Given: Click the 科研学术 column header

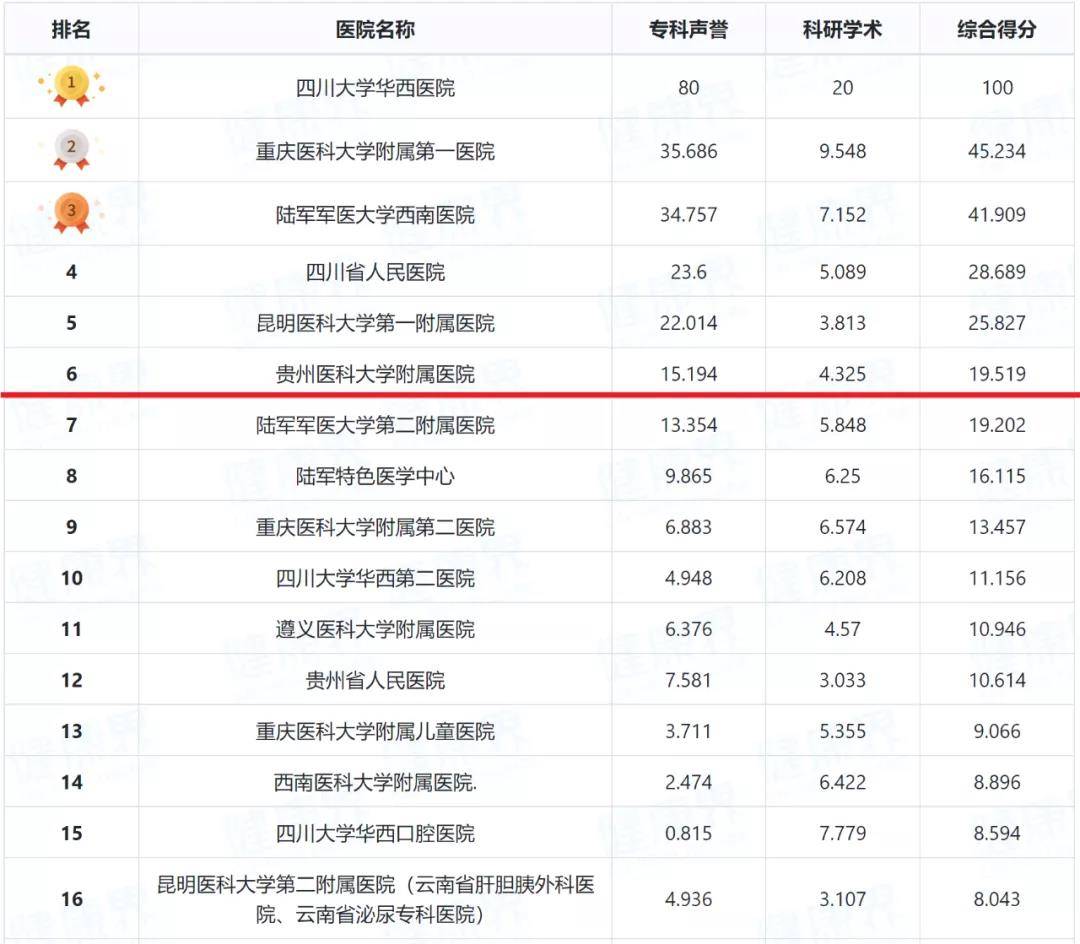Looking at the screenshot, I should click(x=842, y=29).
